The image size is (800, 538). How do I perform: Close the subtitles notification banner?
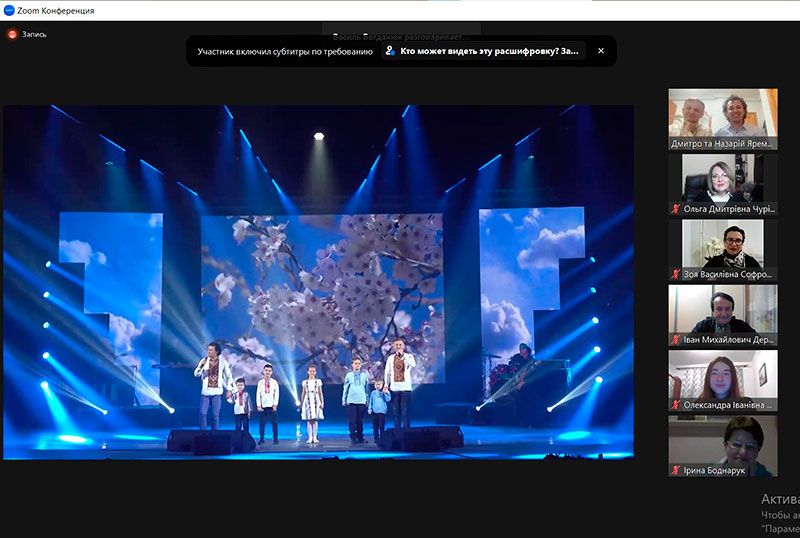pyautogui.click(x=601, y=51)
